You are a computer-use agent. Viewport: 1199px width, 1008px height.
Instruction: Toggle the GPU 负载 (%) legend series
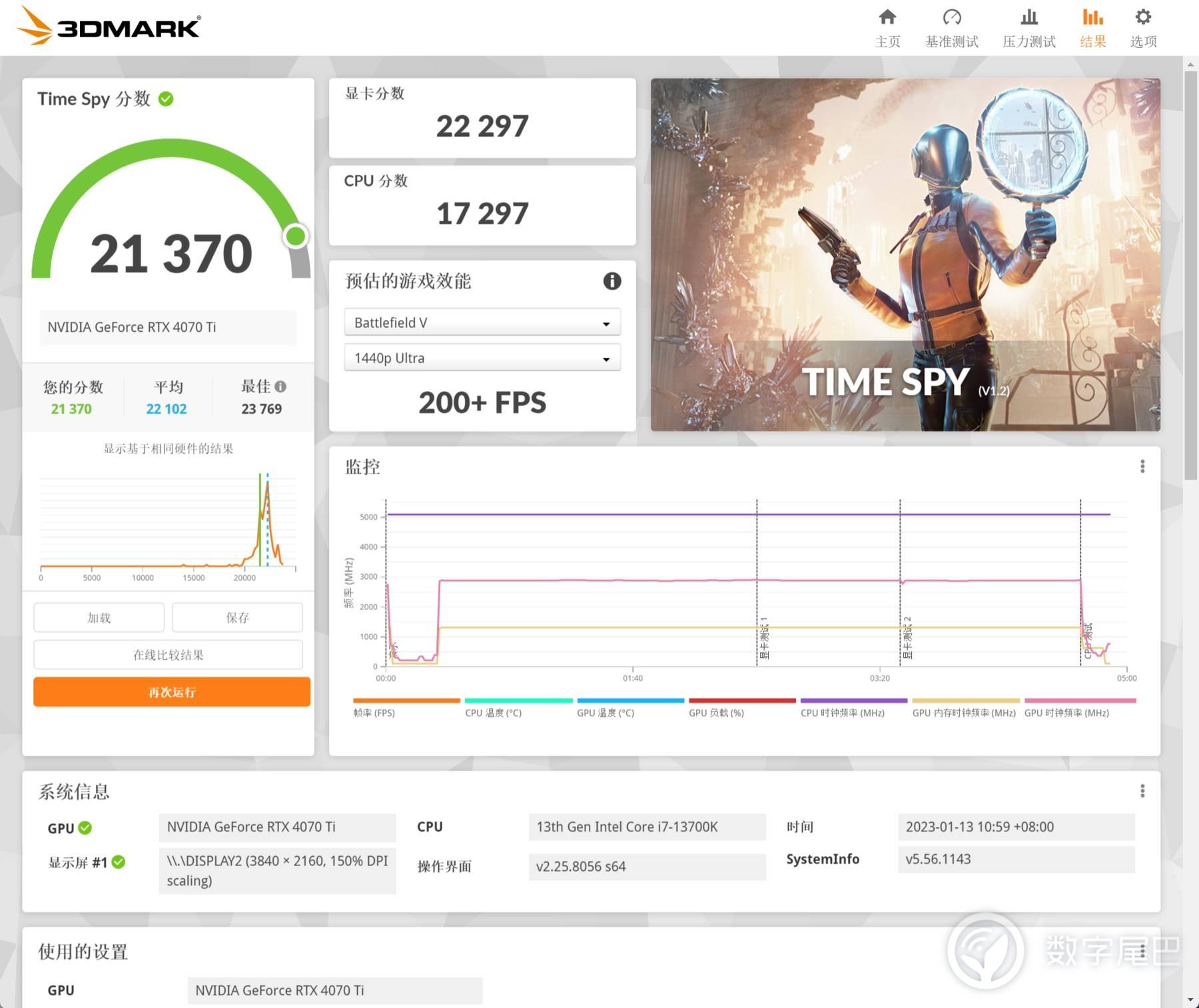point(742,708)
